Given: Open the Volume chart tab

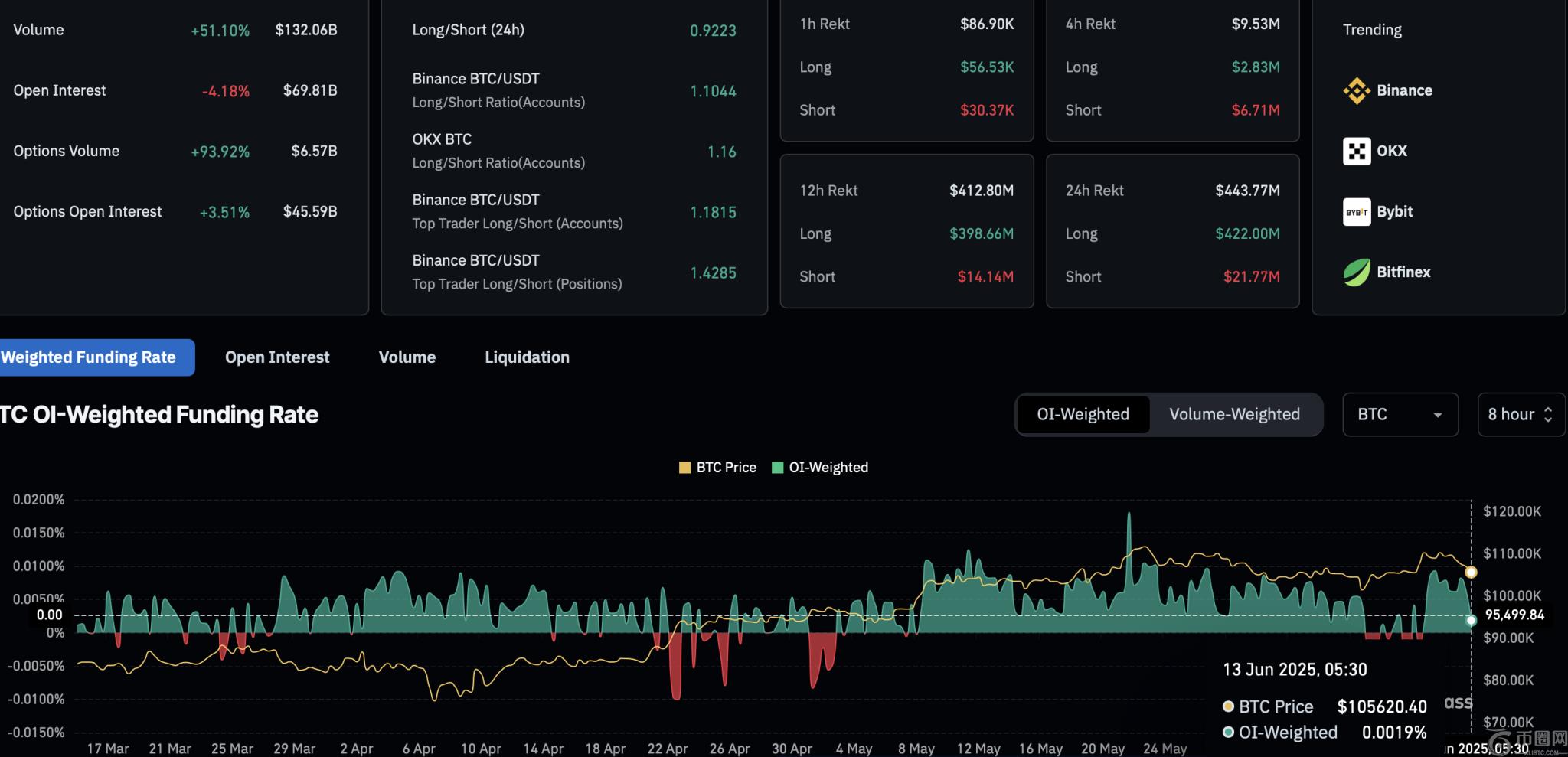Looking at the screenshot, I should [x=407, y=357].
